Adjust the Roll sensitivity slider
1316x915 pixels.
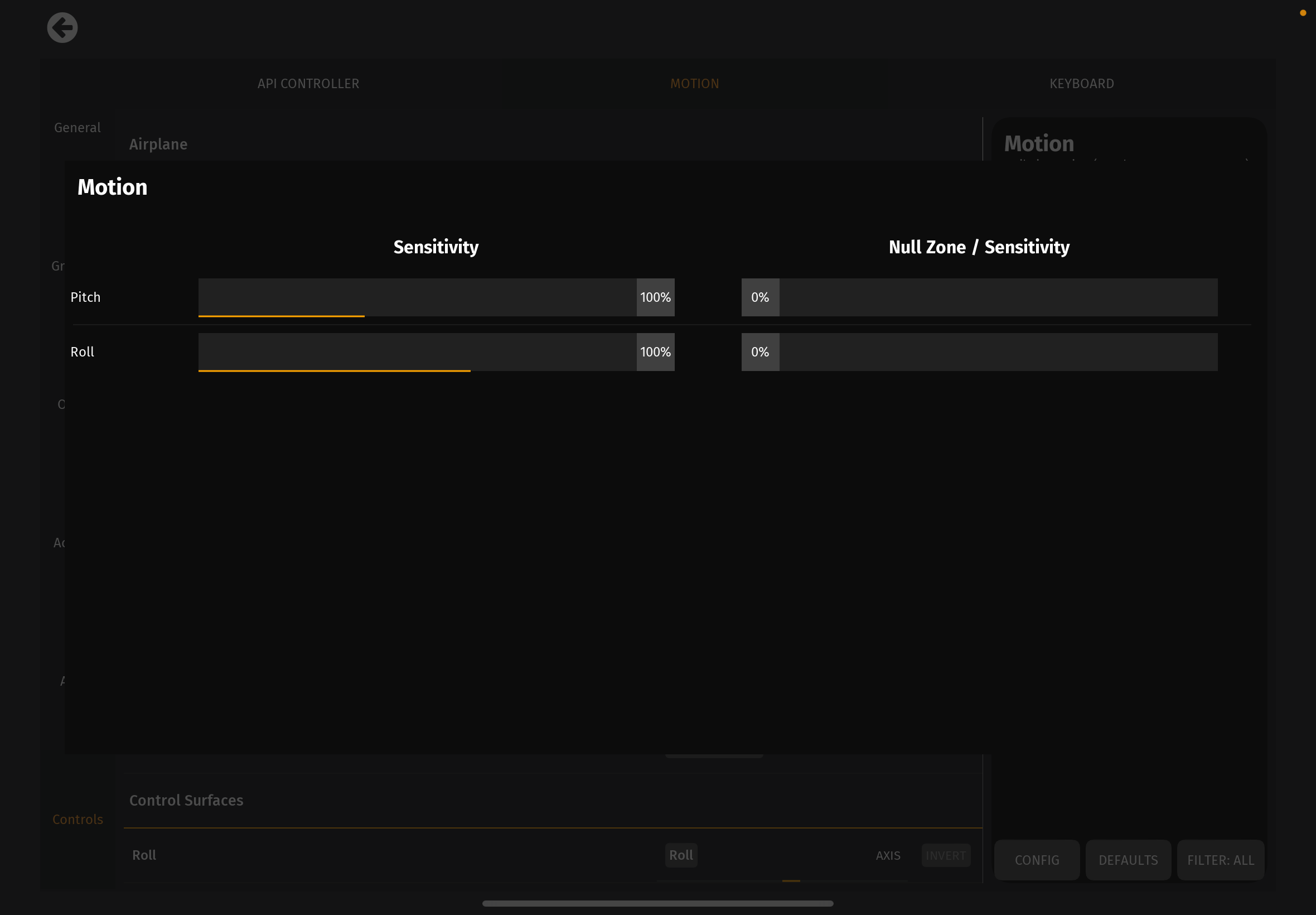(417, 351)
